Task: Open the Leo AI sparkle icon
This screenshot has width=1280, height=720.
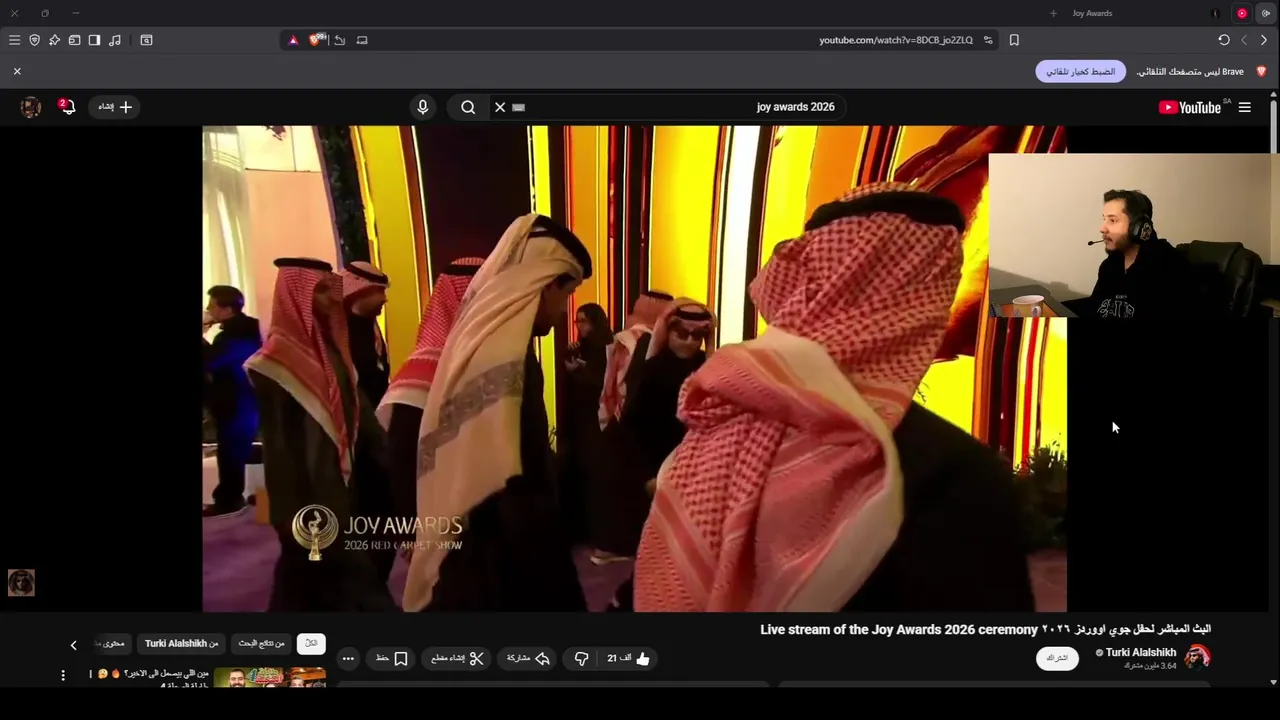Action: [x=54, y=40]
